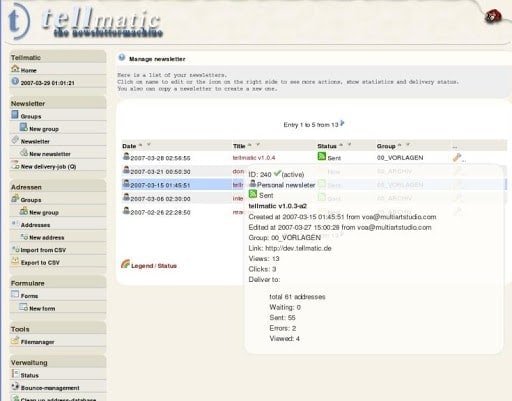Open address Groups under Adressen
Image resolution: width=512 pixels, height=401 pixels.
[x=31, y=200]
